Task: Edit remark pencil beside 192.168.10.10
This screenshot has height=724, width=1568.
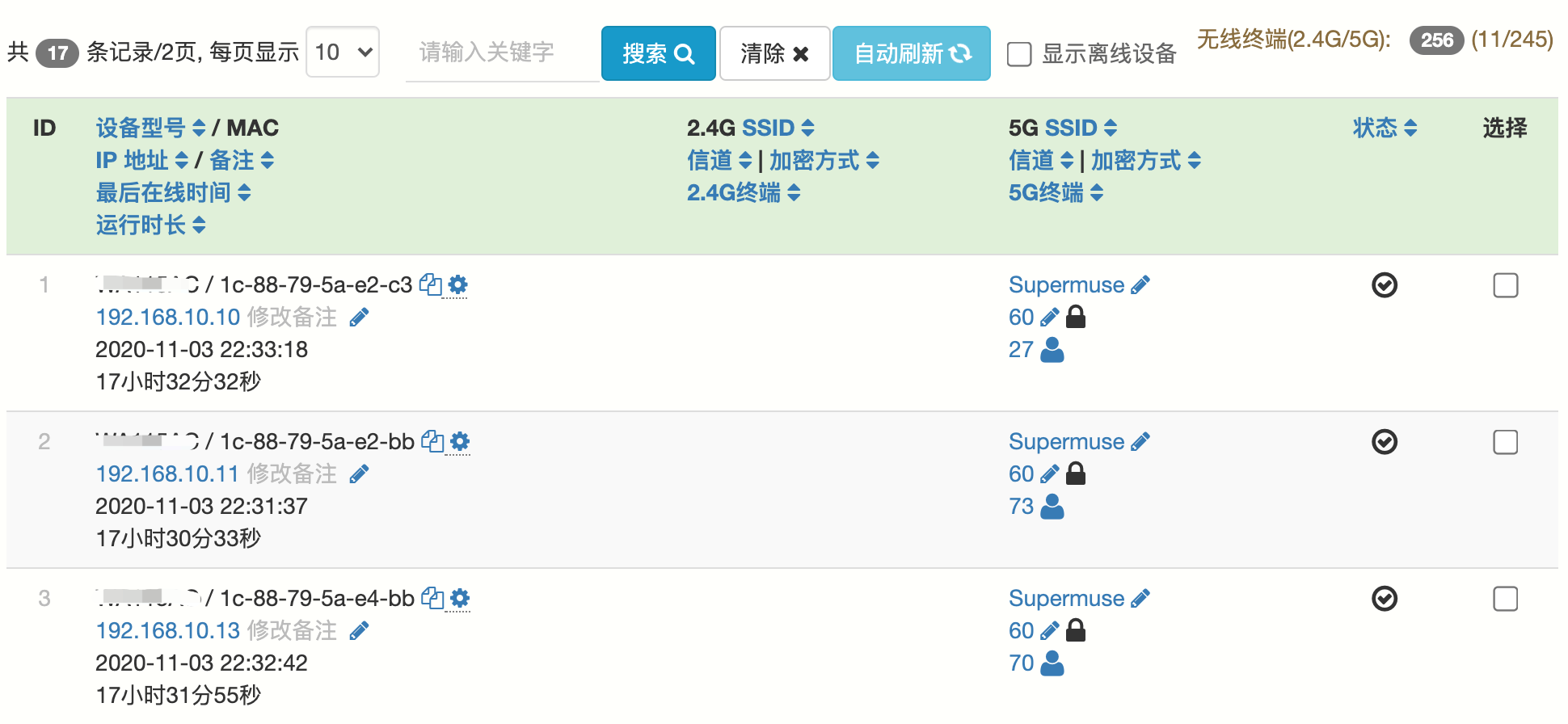Action: click(359, 318)
